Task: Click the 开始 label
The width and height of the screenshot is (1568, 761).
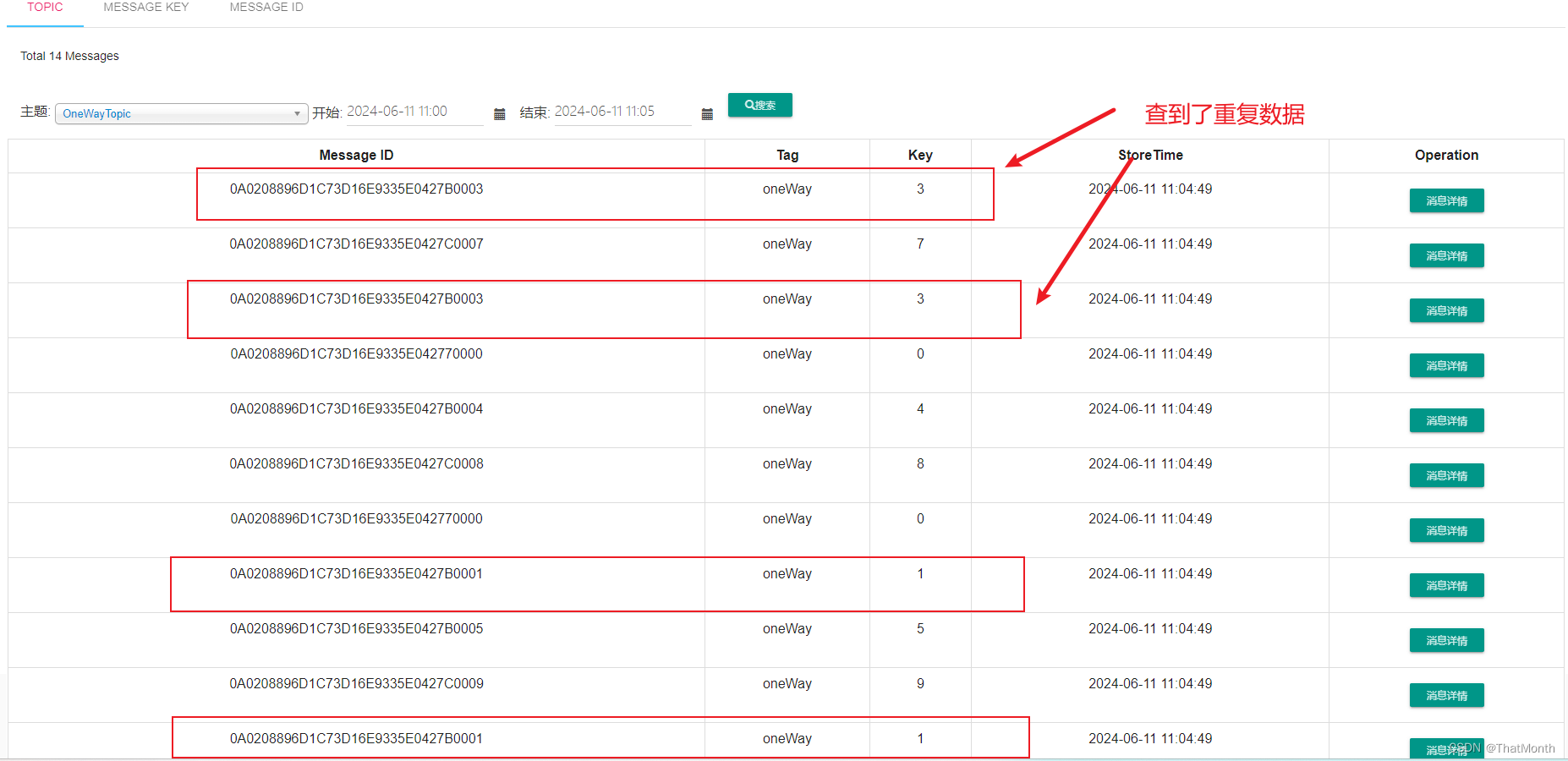Action: (326, 113)
